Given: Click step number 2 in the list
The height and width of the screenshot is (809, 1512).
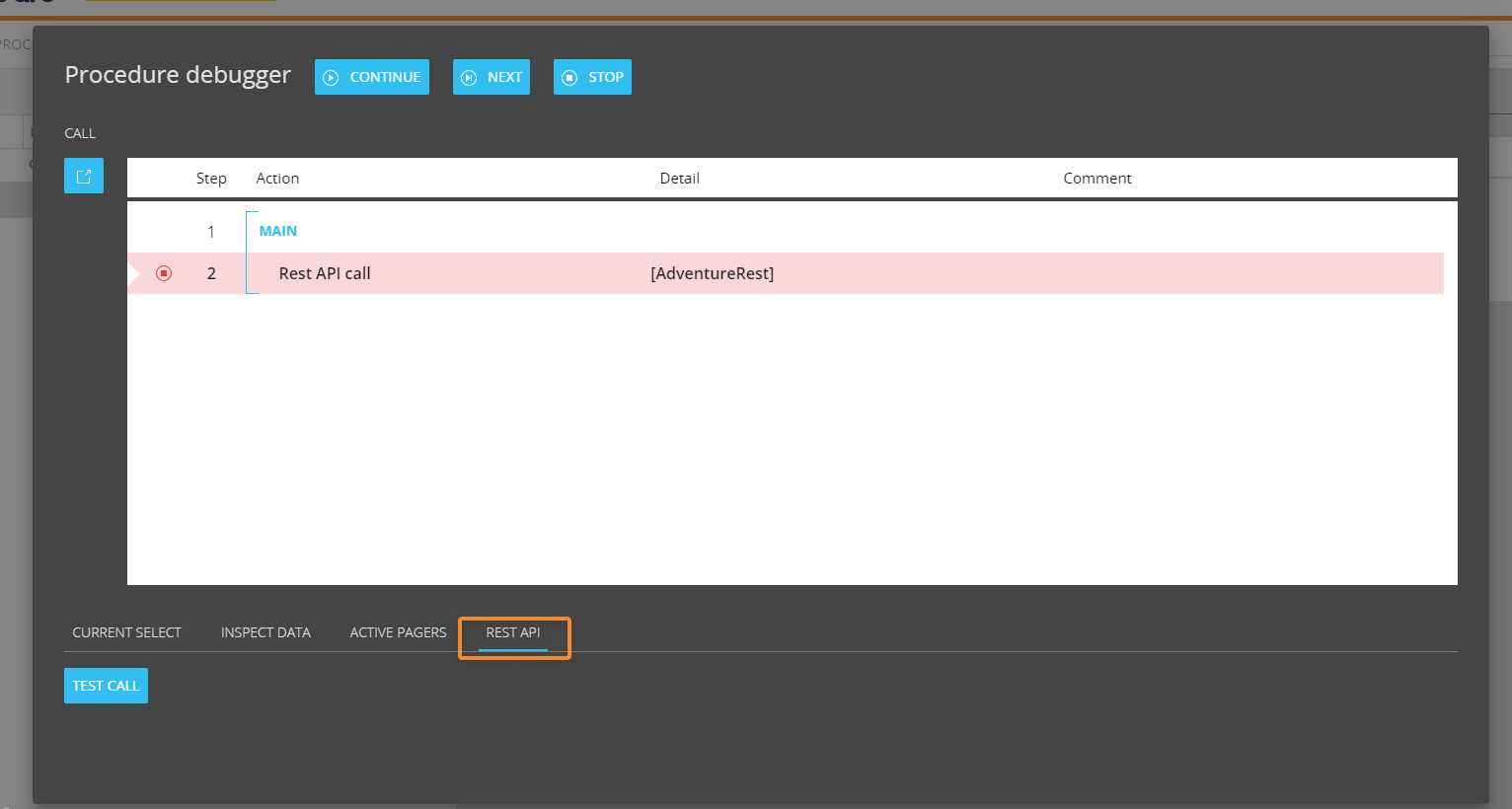Looking at the screenshot, I should coord(211,273).
